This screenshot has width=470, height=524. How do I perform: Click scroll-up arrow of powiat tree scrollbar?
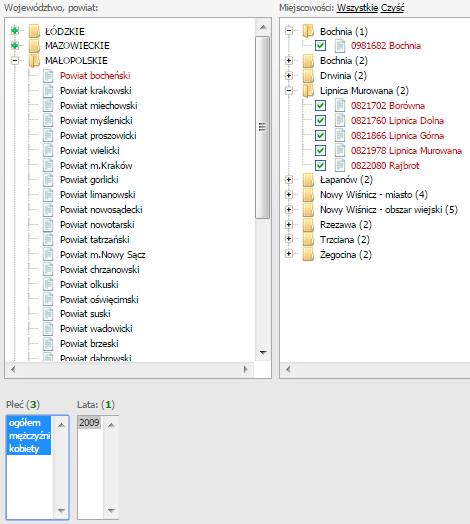click(263, 27)
